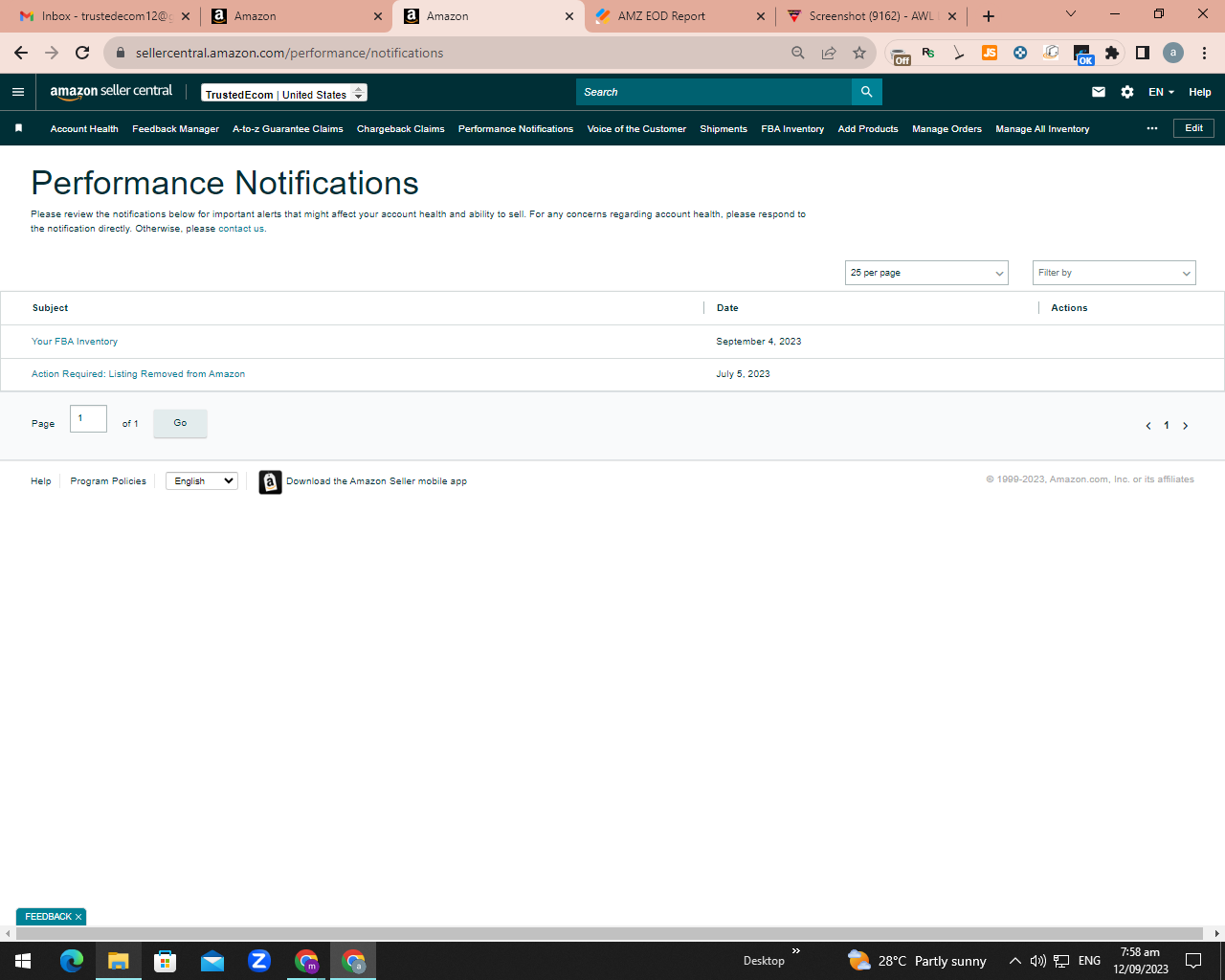Image resolution: width=1225 pixels, height=980 pixels.
Task: Open the JS extension icon
Action: [990, 53]
